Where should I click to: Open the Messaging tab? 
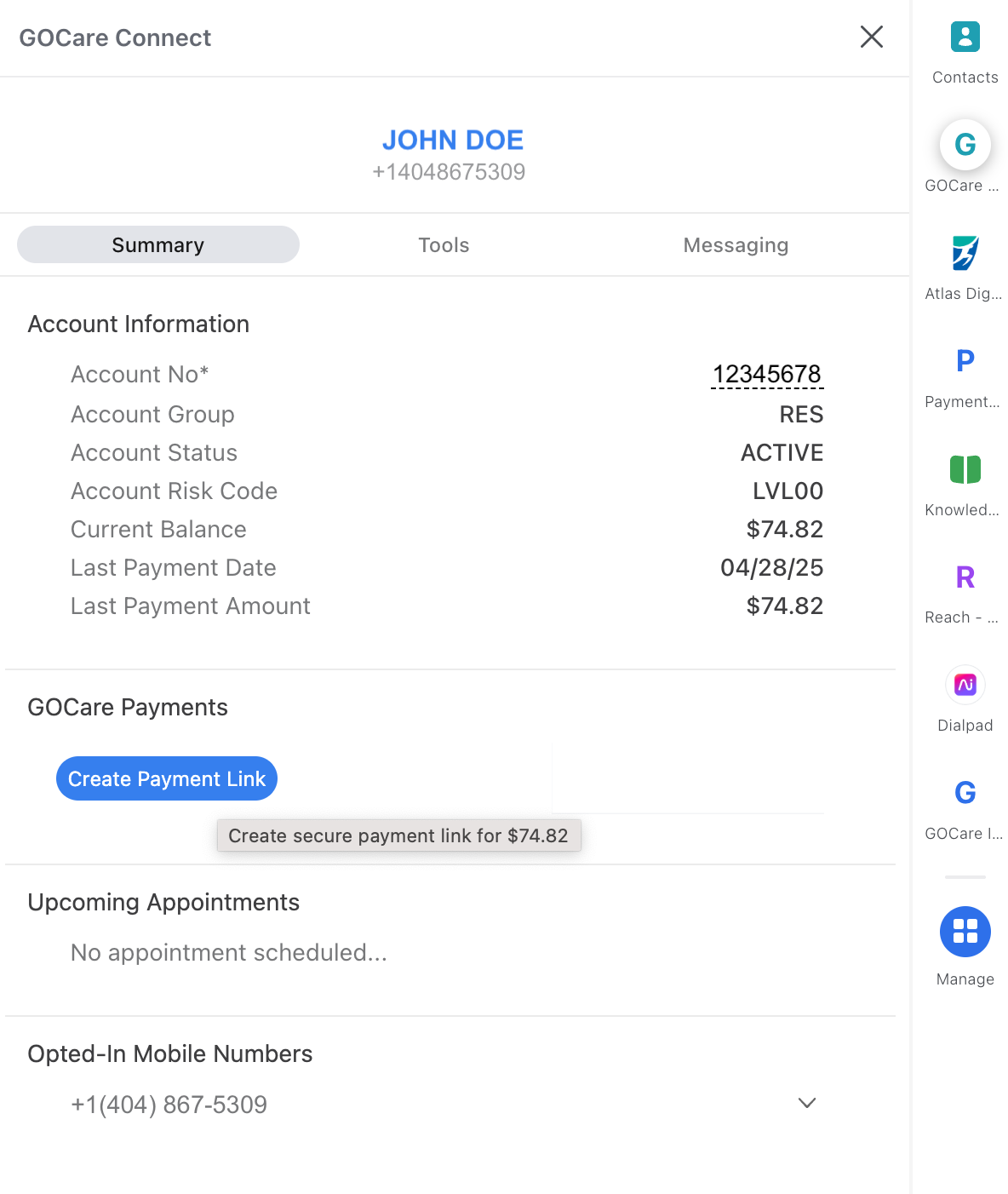[736, 245]
